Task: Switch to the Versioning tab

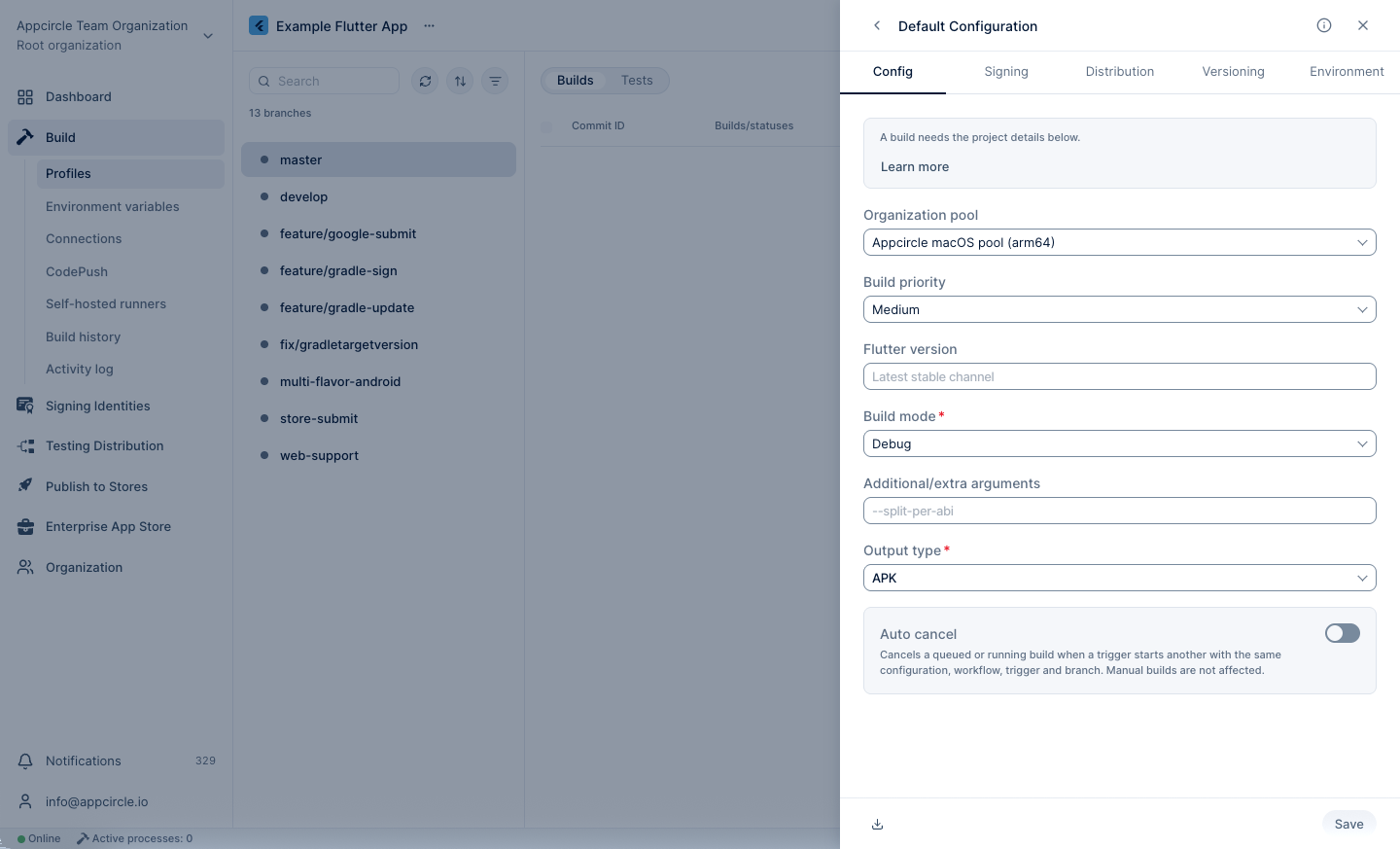Action: coord(1233,72)
